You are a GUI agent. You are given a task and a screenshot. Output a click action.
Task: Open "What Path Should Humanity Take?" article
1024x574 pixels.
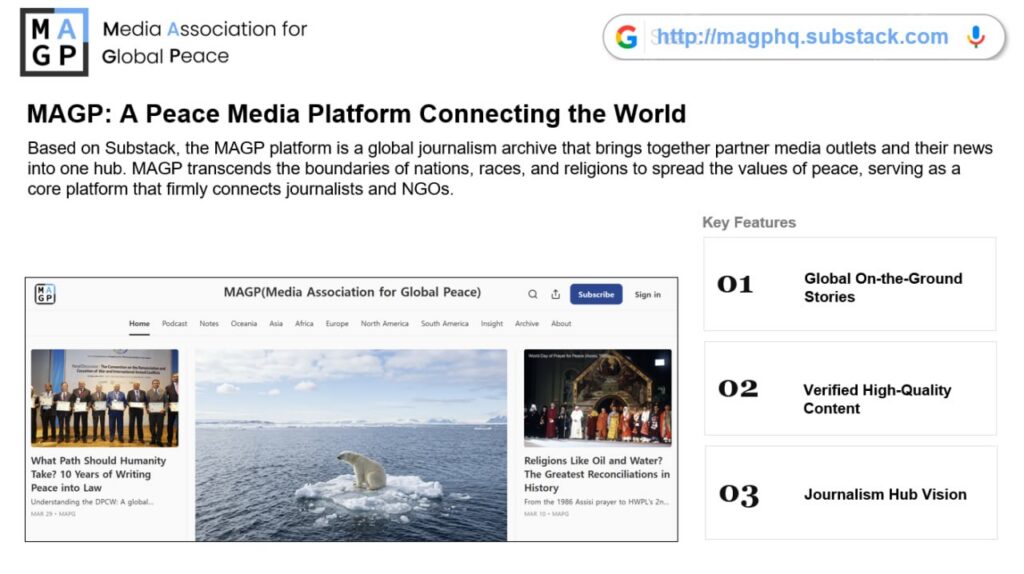(99, 474)
